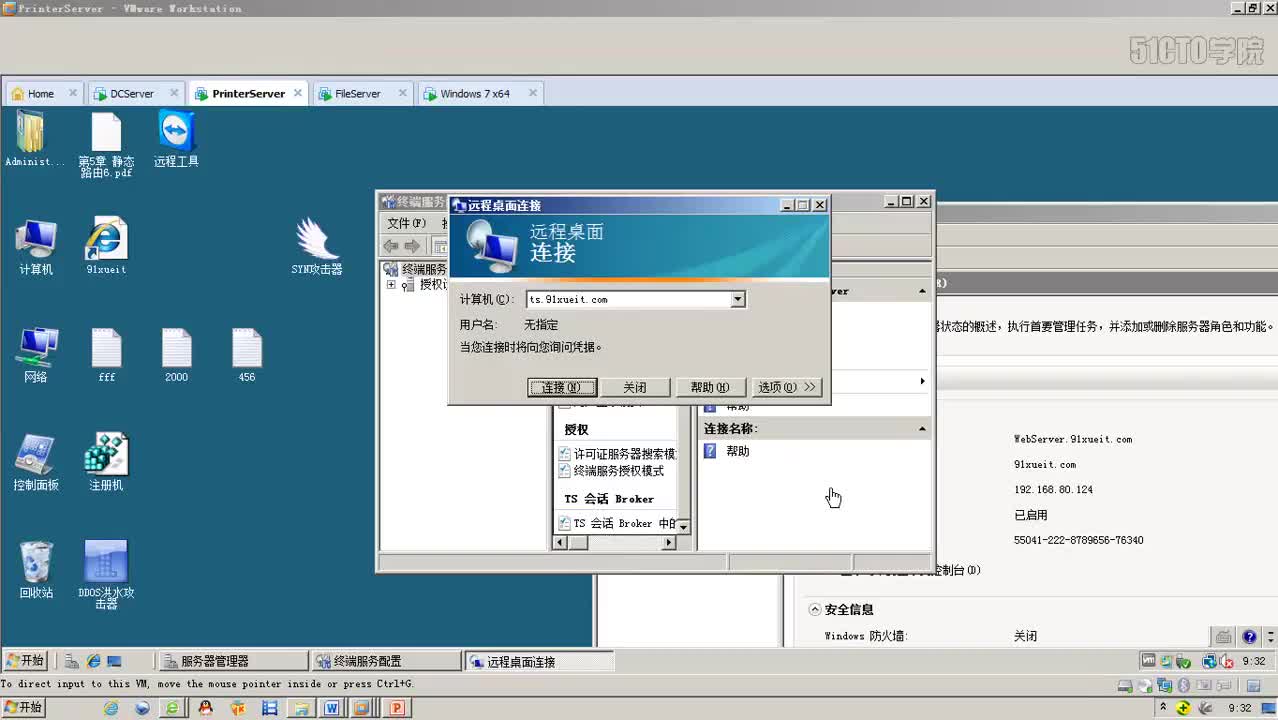The image size is (1278, 720).
Task: Click the guest 开始 Start button
Action: point(26,661)
